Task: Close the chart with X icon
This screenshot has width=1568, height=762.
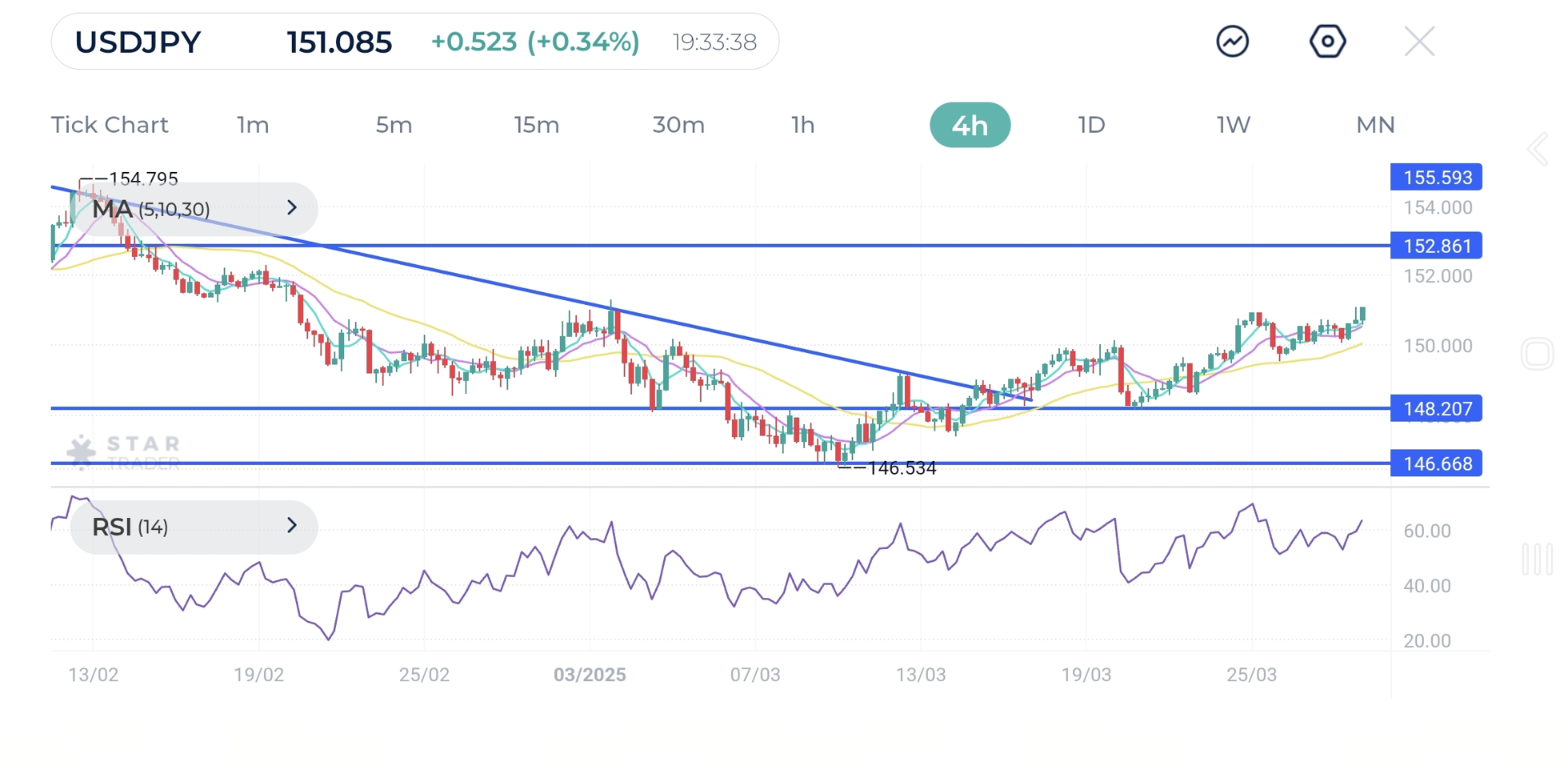Action: click(1419, 42)
